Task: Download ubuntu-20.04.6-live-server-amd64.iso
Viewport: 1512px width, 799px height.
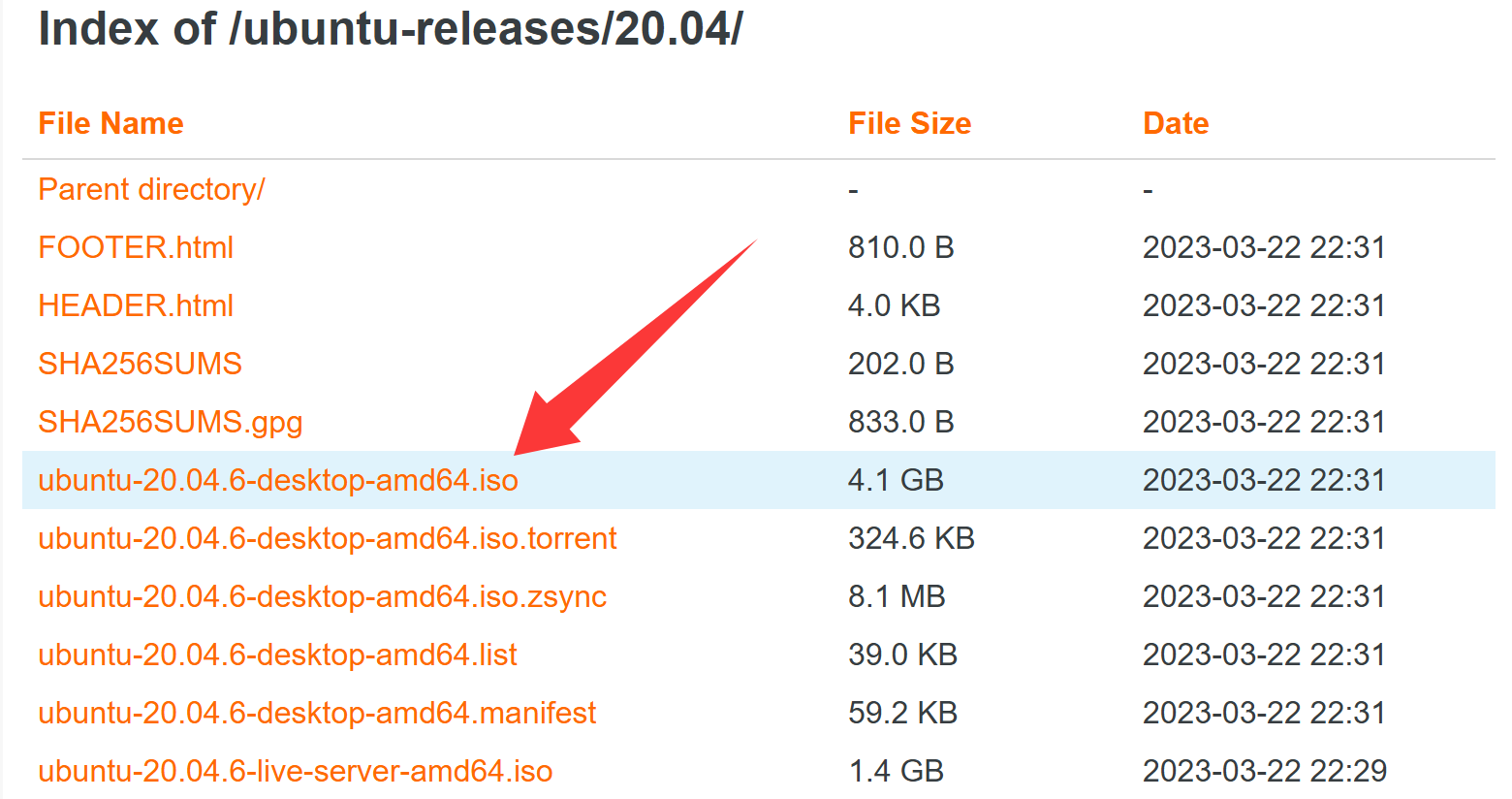Action: pos(296,771)
